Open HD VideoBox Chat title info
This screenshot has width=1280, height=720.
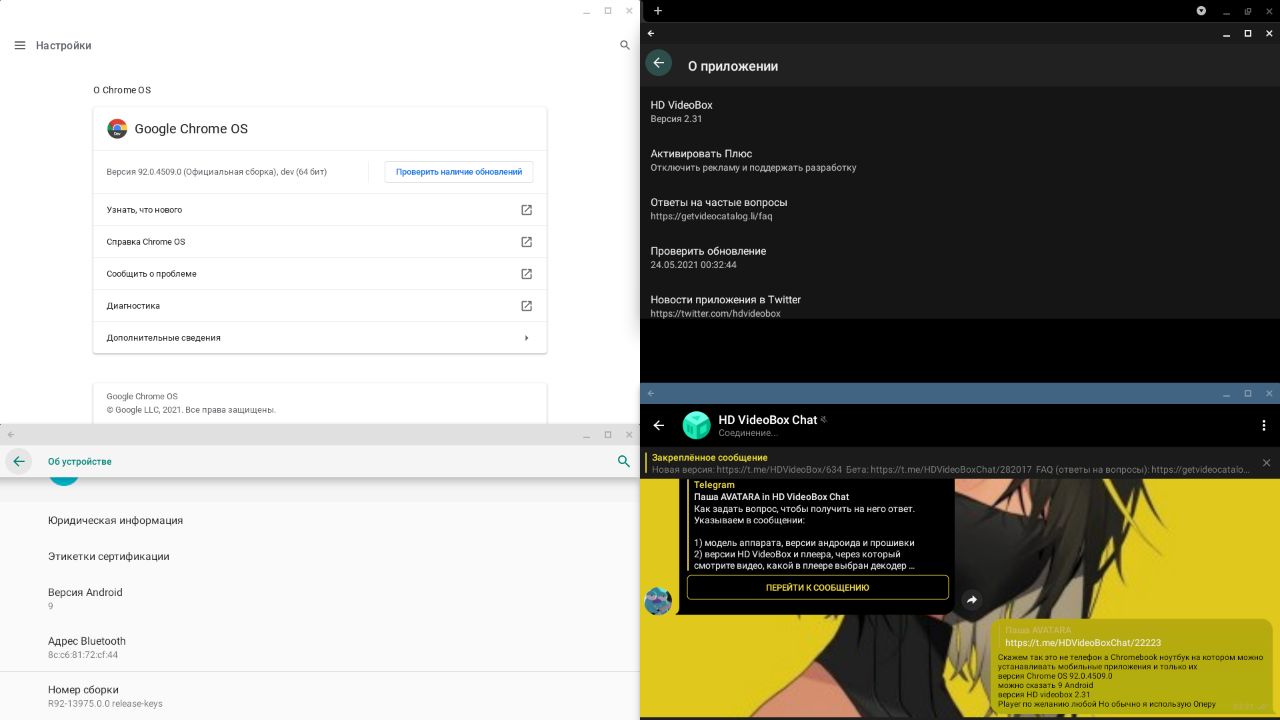[x=768, y=420]
